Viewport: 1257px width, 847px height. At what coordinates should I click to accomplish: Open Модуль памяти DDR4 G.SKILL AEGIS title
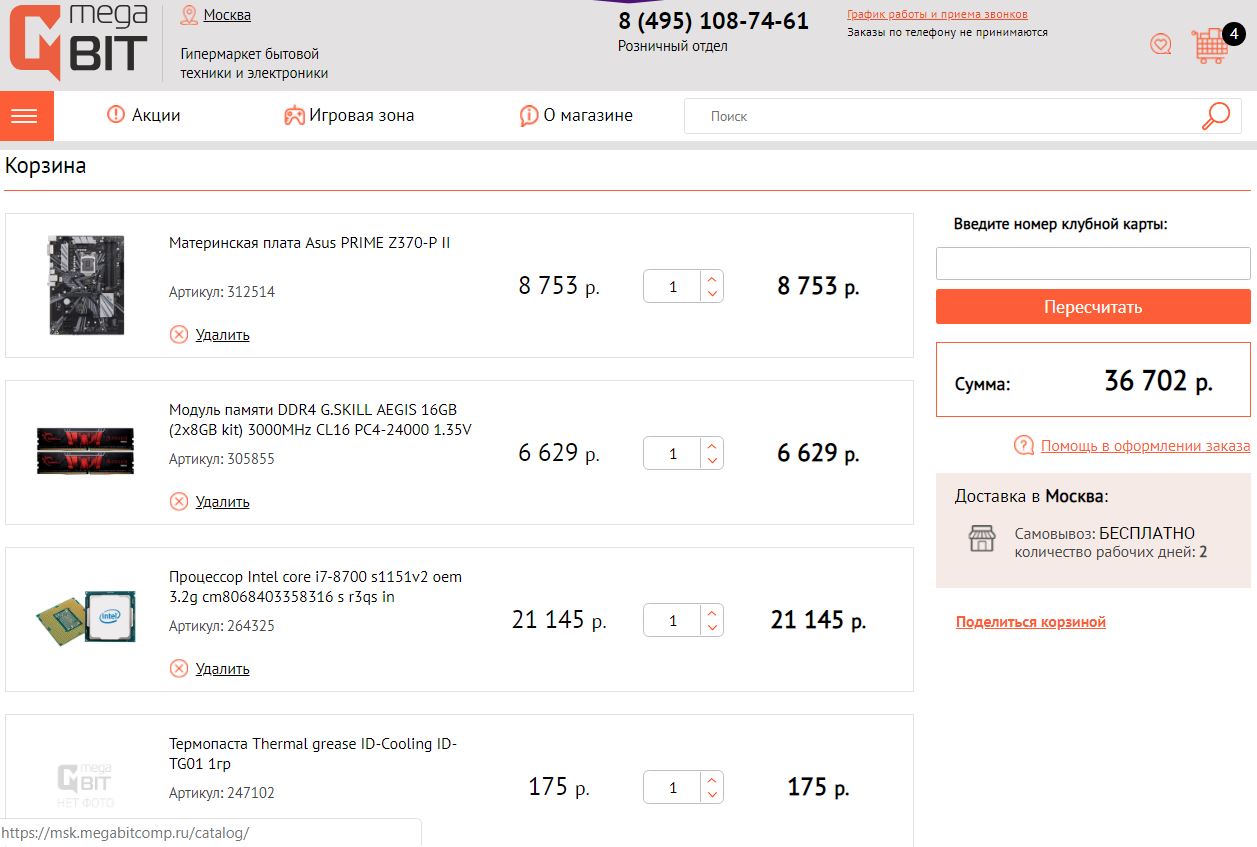[x=320, y=420]
